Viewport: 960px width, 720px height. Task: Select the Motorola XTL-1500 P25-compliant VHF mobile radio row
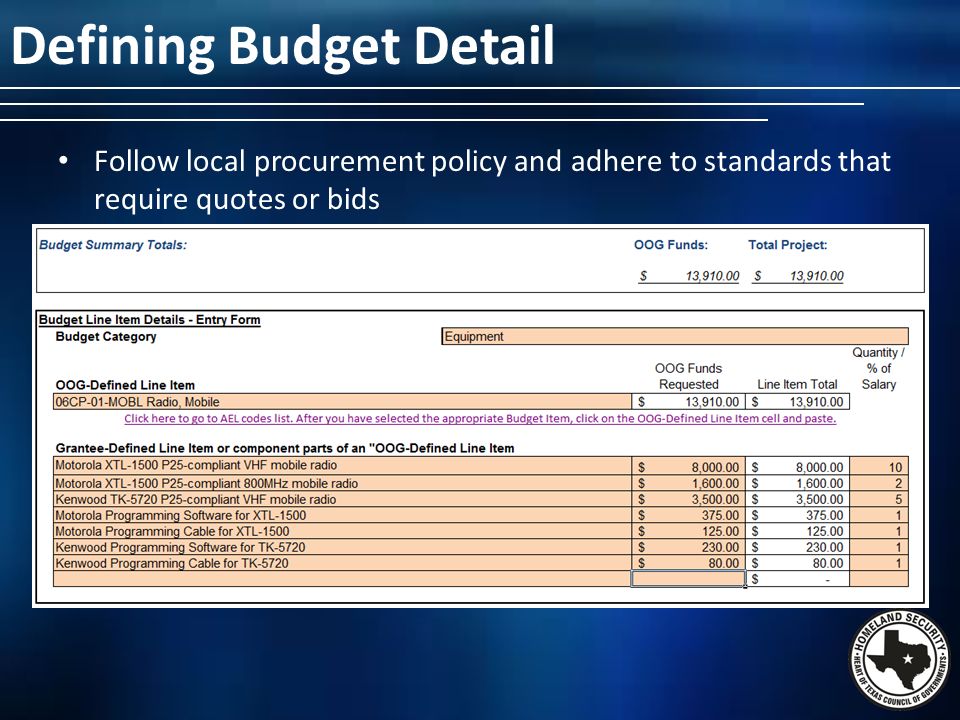342,465
